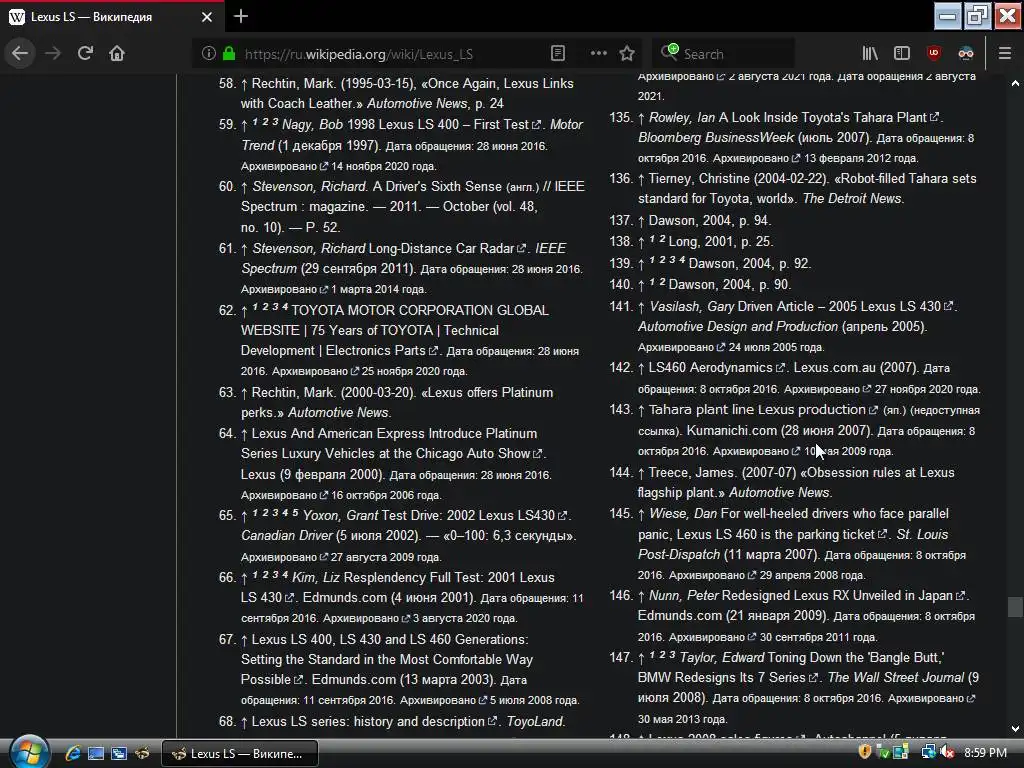
Task: Open TOYOTA MOTOR CORPORATION GLOBAL WEBSITE link
Action: (x=395, y=330)
